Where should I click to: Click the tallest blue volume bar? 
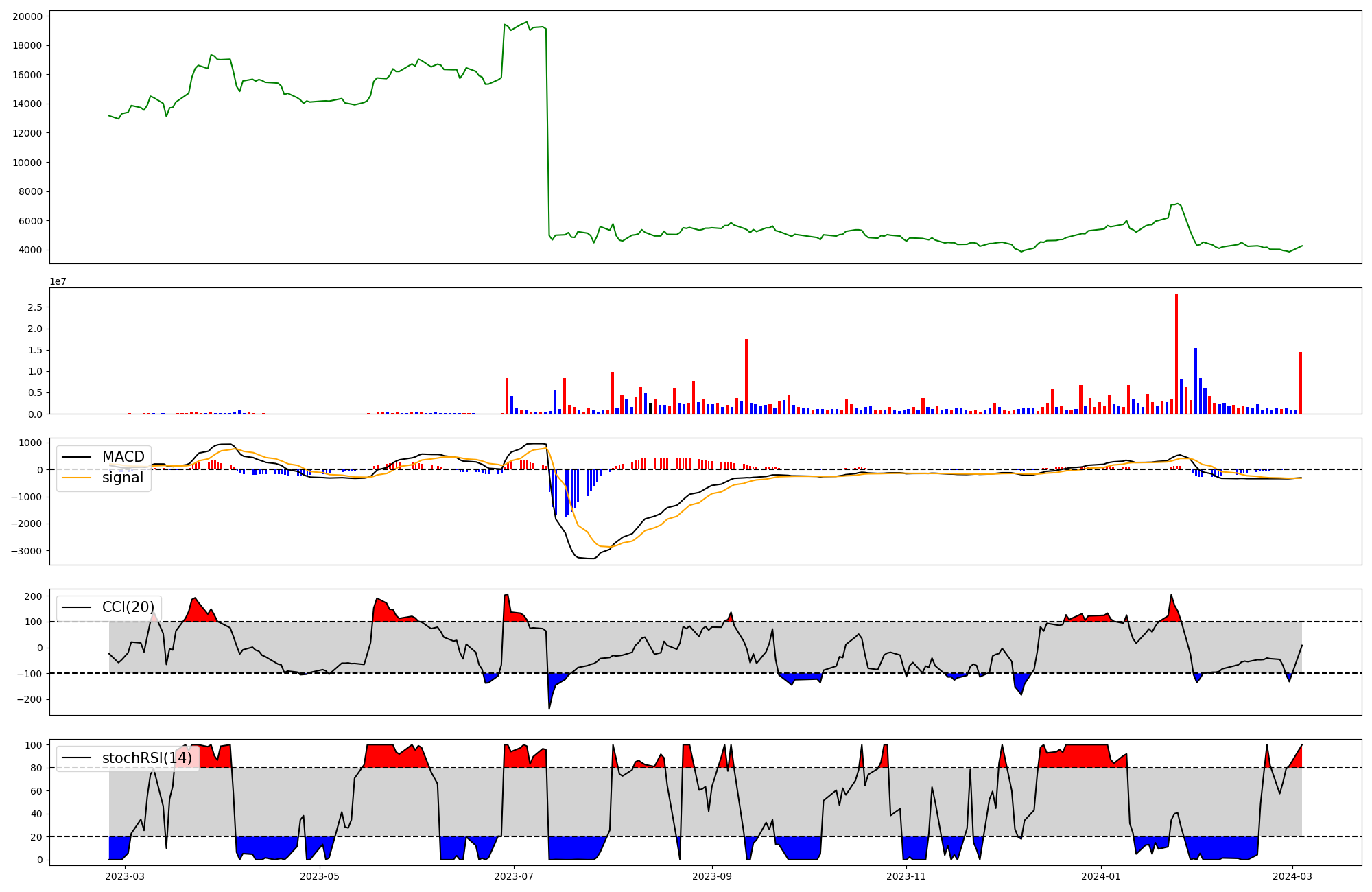[1196, 381]
